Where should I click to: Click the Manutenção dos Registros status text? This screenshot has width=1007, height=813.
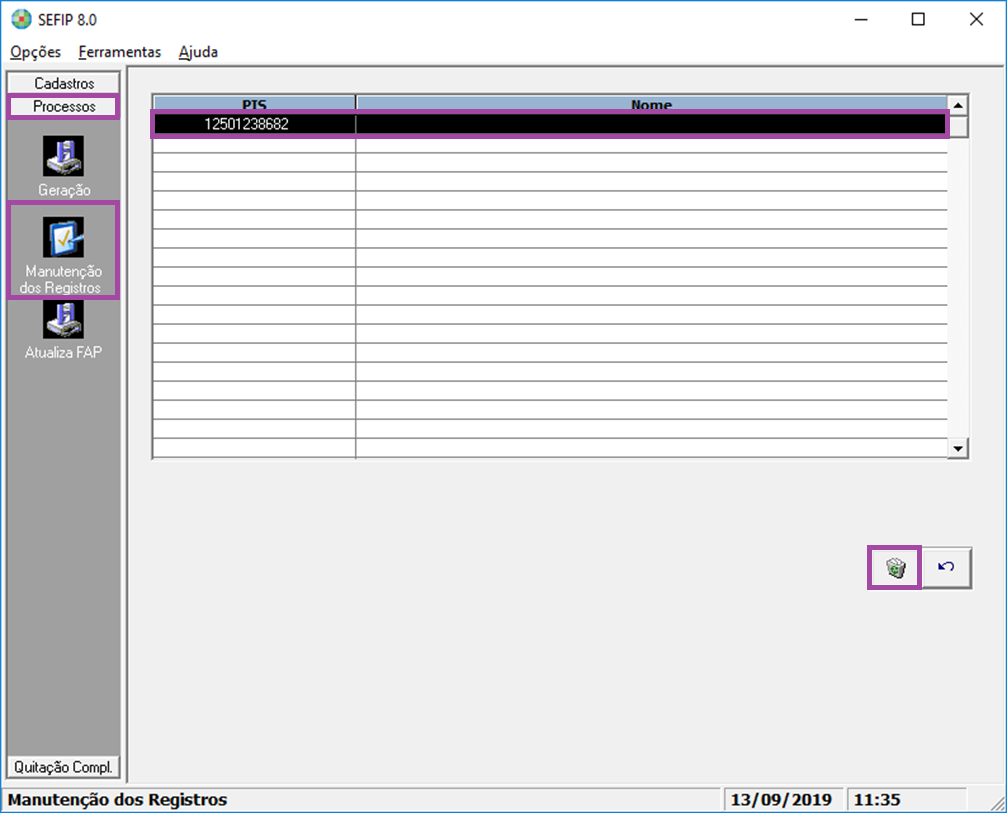tap(118, 800)
